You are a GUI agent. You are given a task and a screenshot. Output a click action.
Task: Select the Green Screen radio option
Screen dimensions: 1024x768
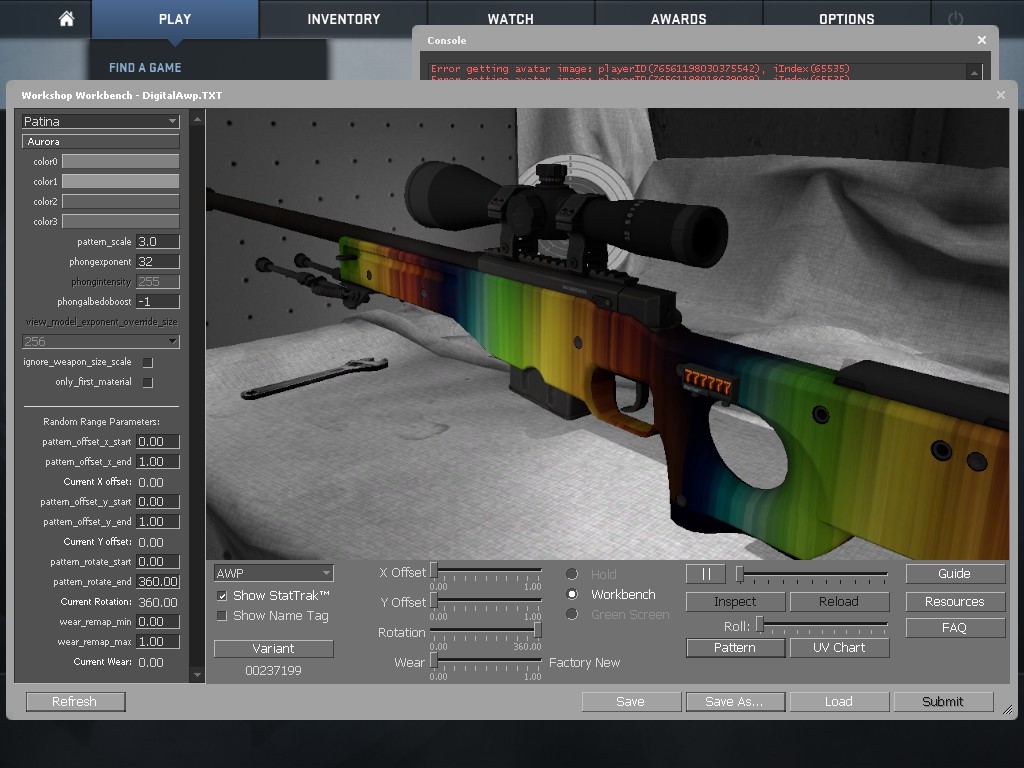coord(572,615)
